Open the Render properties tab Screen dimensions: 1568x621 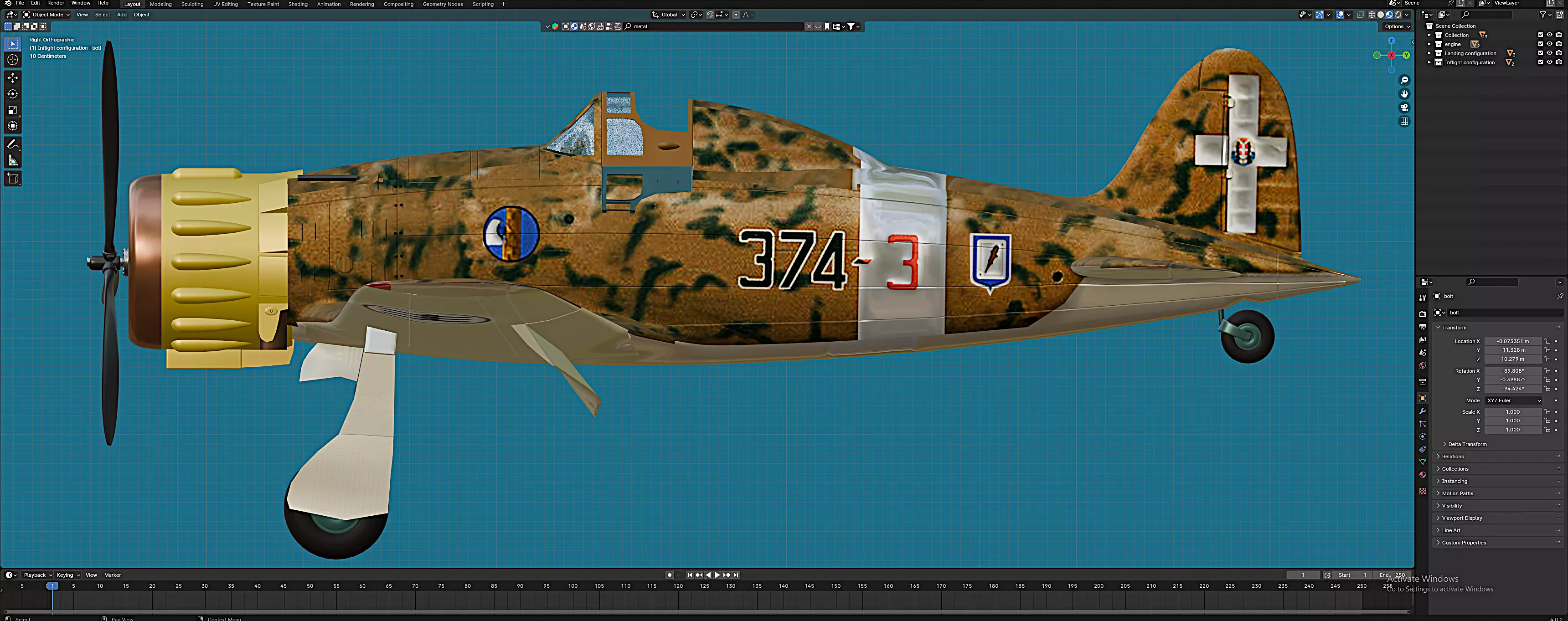click(x=1423, y=314)
